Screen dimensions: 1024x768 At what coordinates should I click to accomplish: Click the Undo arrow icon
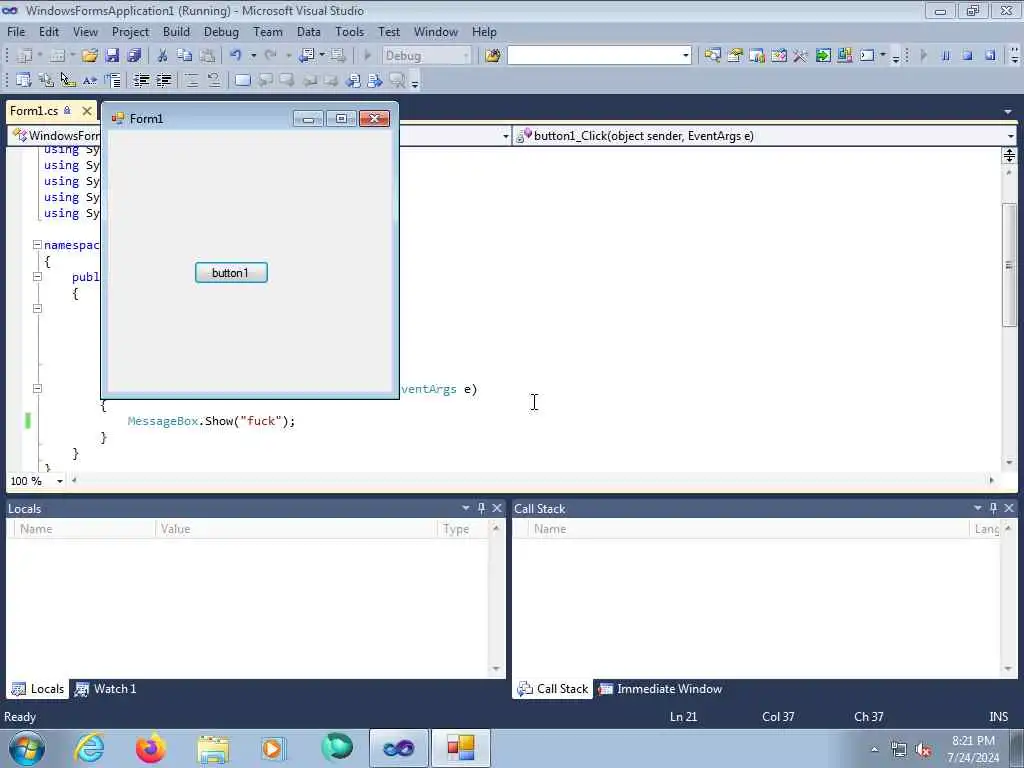coord(236,56)
